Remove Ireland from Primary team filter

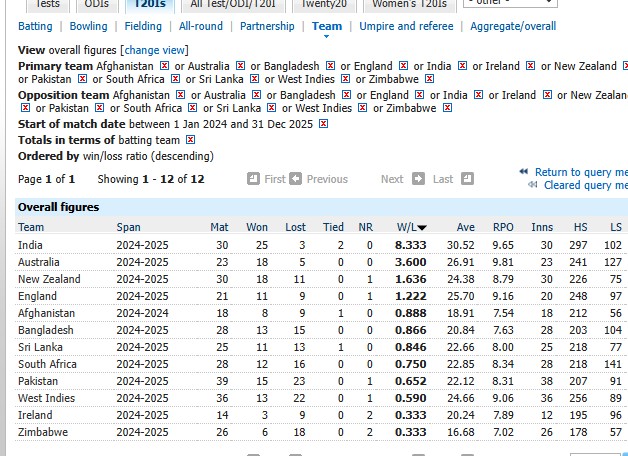click(x=530, y=66)
